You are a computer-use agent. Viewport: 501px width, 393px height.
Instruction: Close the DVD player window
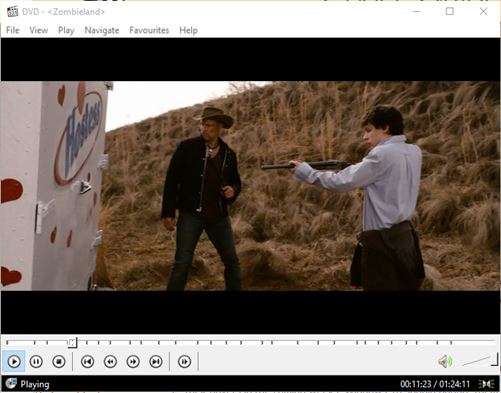(483, 11)
